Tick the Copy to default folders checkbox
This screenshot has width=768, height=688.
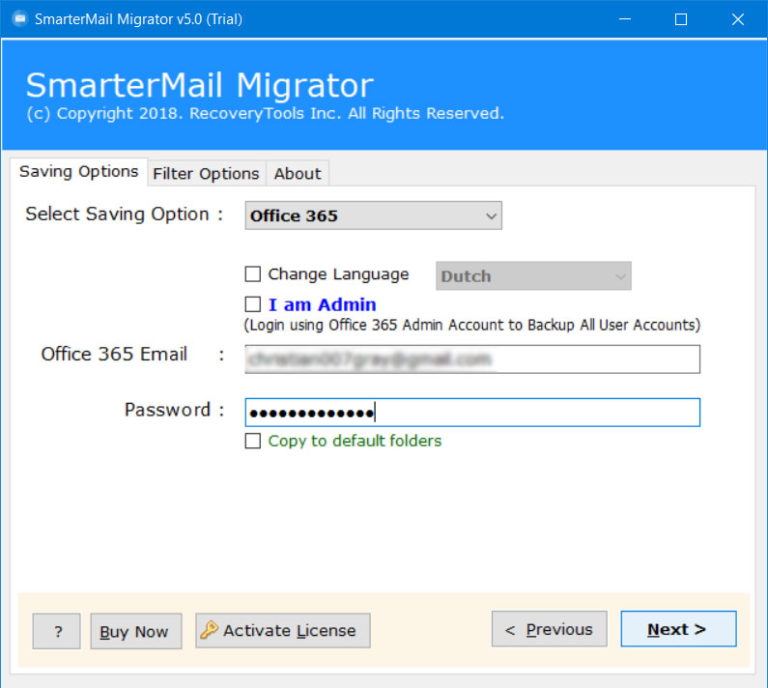[253, 441]
